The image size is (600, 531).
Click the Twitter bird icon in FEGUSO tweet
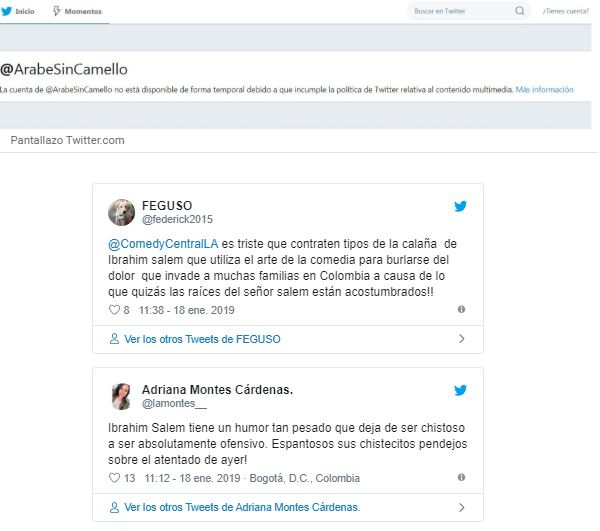[x=461, y=207]
